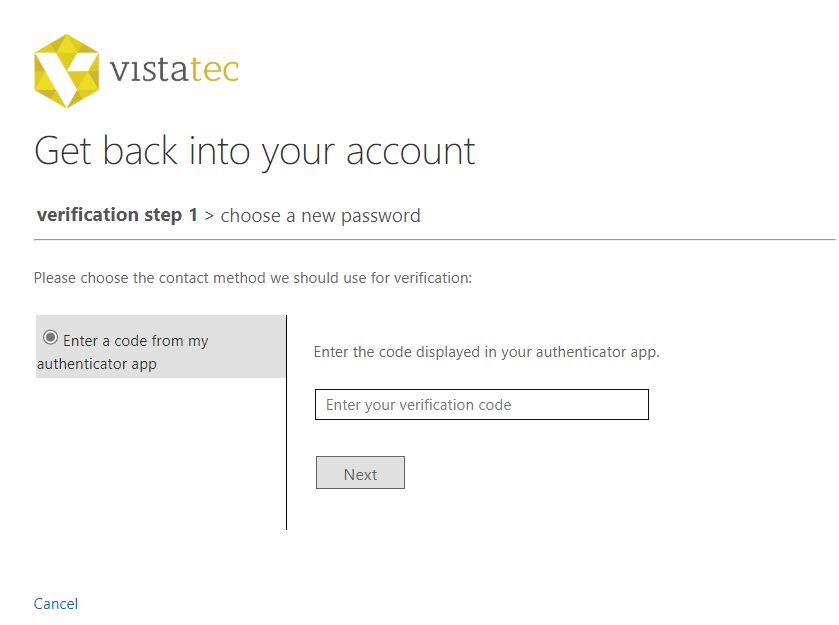Click the Next button

point(360,472)
